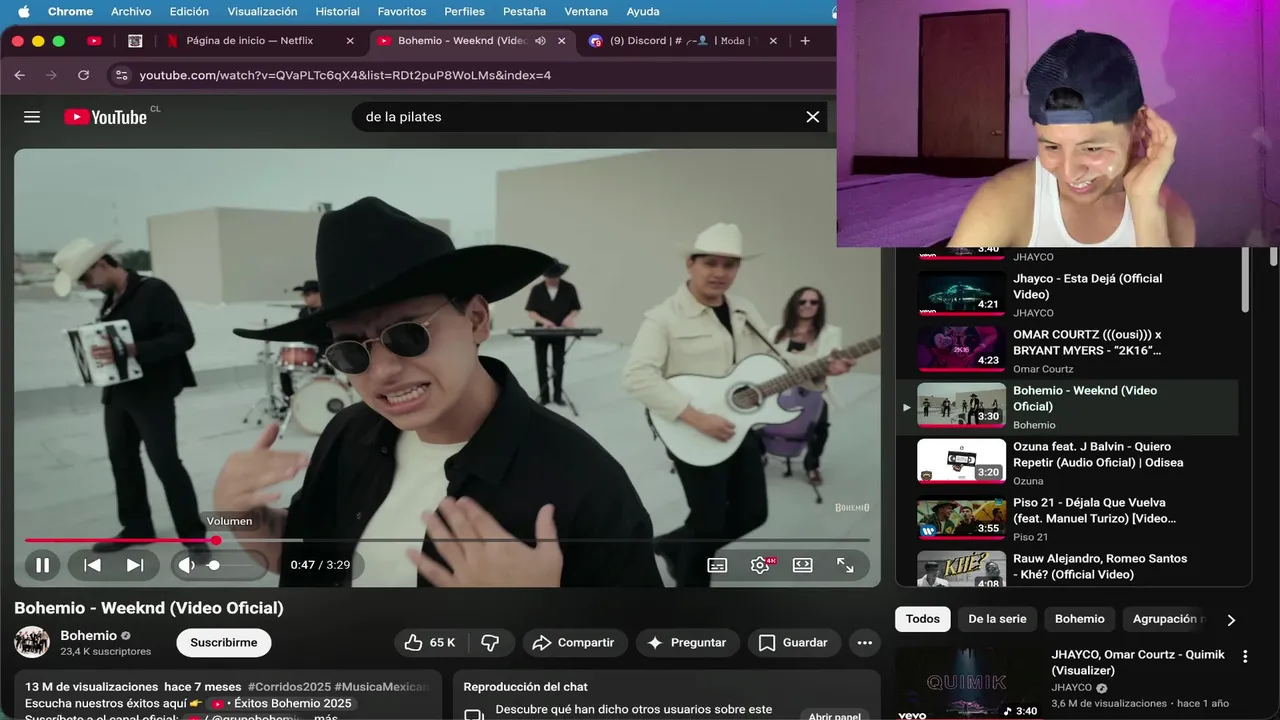Open the Bohemio channel name link
Viewport: 1280px width, 720px height.
coord(88,636)
